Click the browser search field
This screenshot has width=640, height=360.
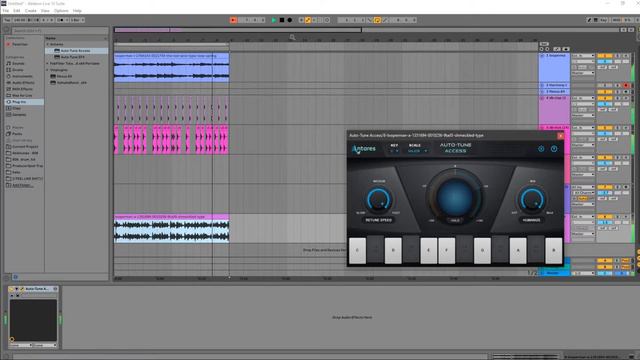coord(60,31)
